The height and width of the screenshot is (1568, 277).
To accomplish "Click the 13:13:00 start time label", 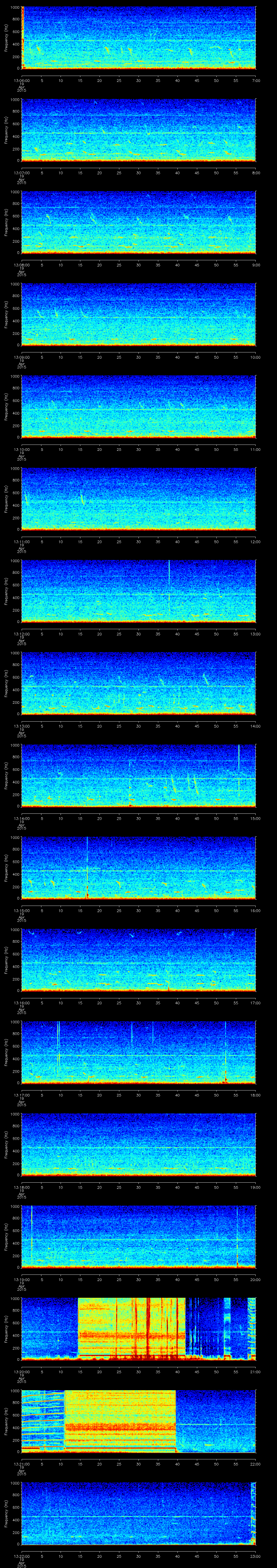I will pos(21,726).
